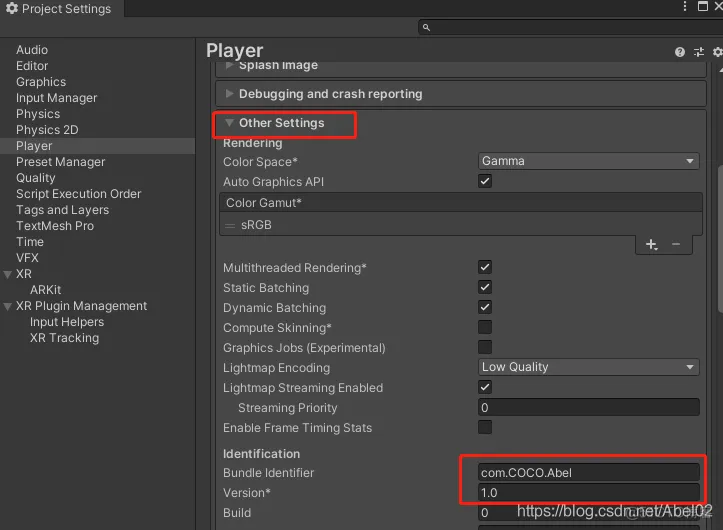
Task: Disable Multithreaded Rendering checkbox
Action: 485,267
